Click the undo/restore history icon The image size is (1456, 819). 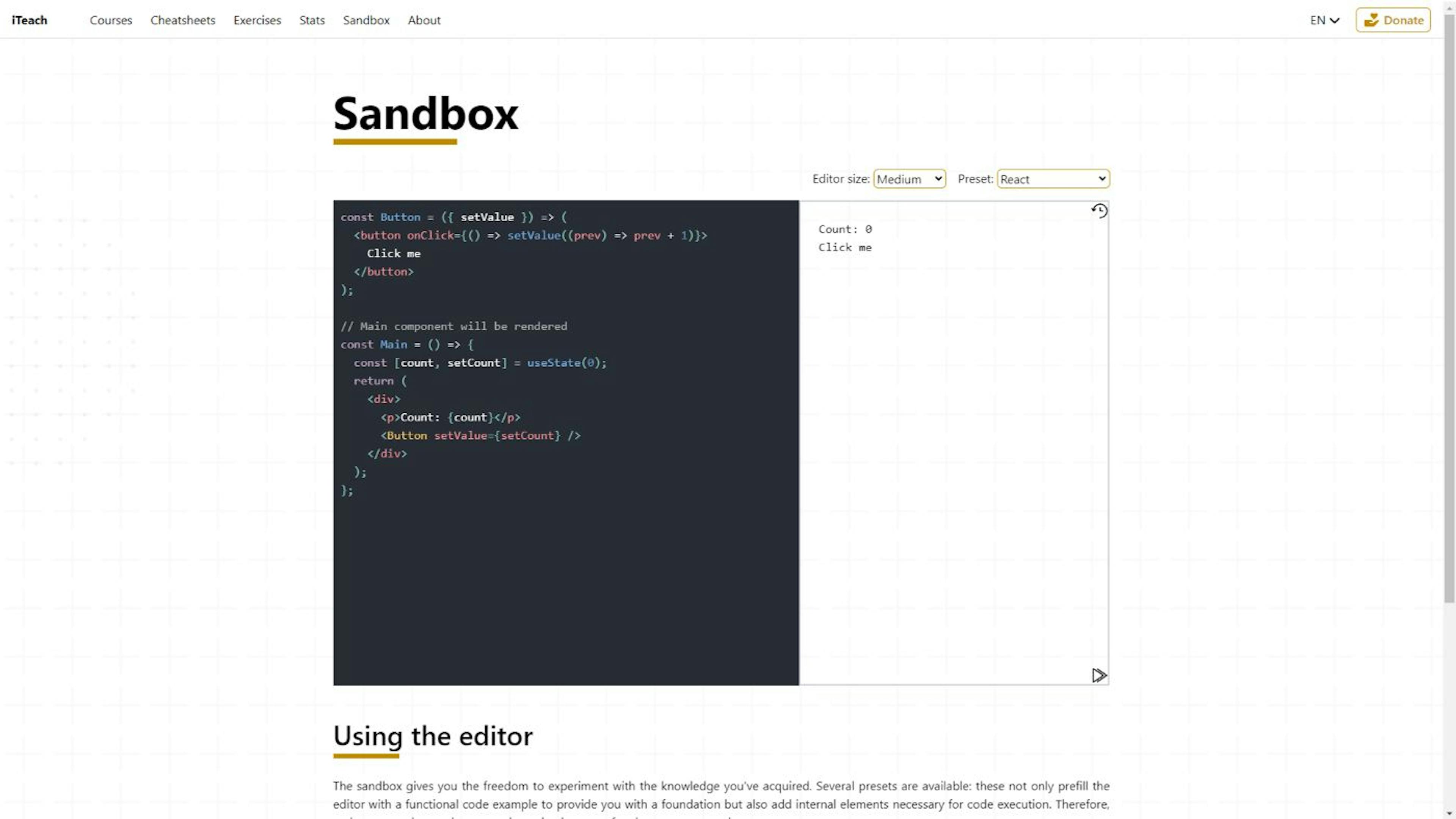point(1098,210)
